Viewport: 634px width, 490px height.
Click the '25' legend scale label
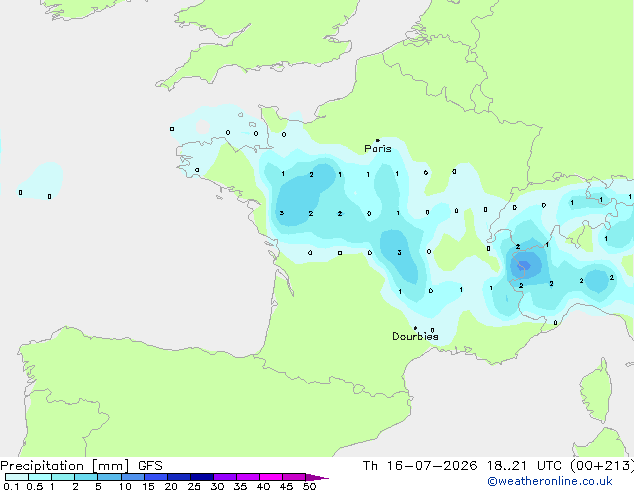pos(194,486)
